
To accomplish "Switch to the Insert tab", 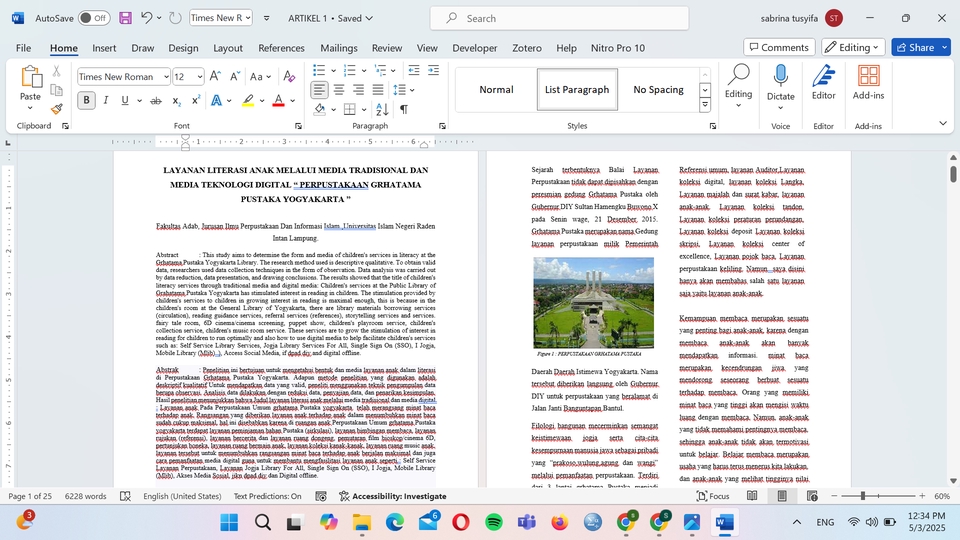I will click(x=104, y=48).
